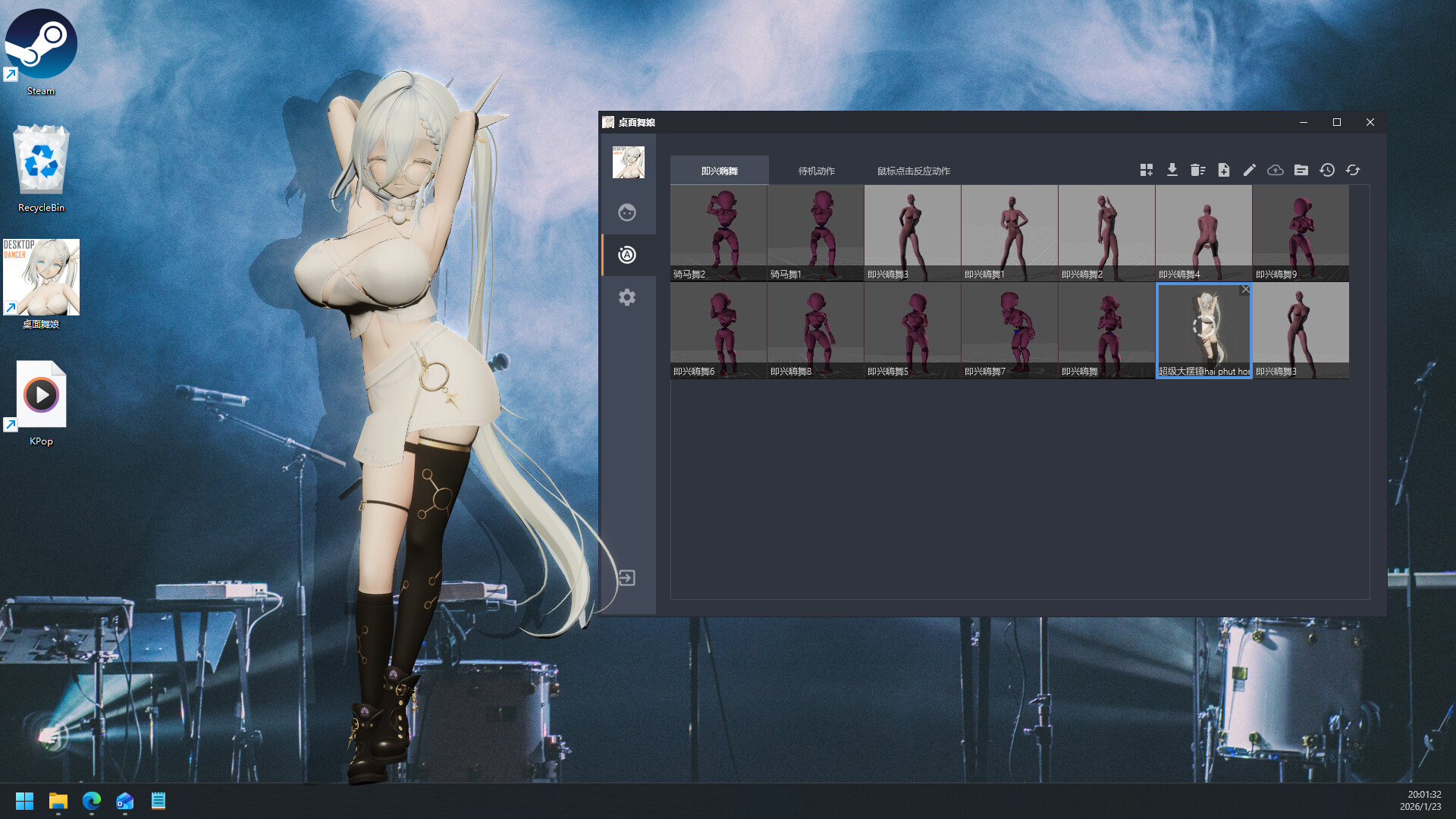The image size is (1456, 819).
Task: Select the edit motion pencil tool
Action: [x=1250, y=170]
